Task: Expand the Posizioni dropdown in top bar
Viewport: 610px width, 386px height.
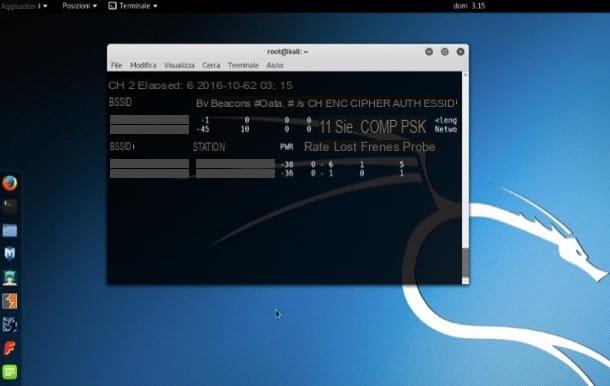Action: pyautogui.click(x=79, y=6)
